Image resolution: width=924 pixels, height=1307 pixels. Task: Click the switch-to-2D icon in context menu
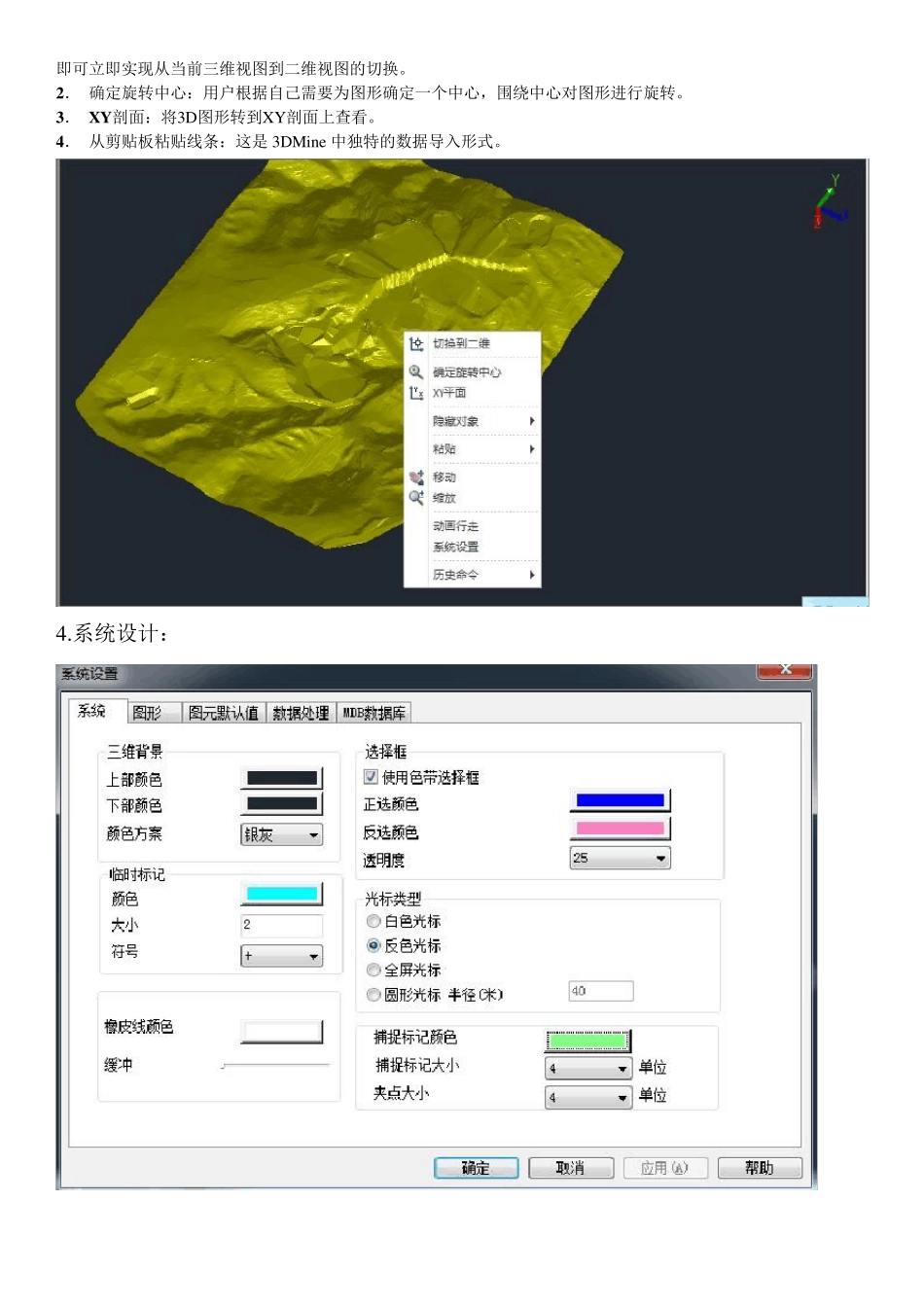(416, 343)
